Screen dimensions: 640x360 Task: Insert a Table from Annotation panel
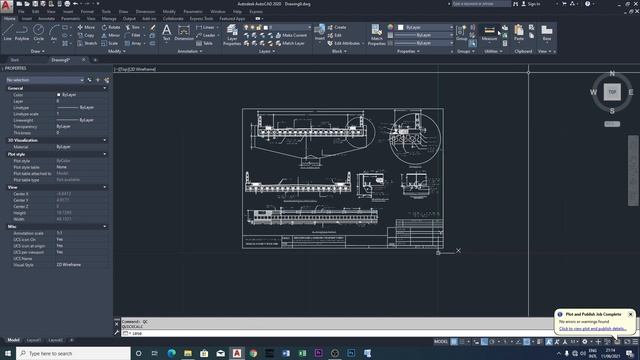coord(204,43)
